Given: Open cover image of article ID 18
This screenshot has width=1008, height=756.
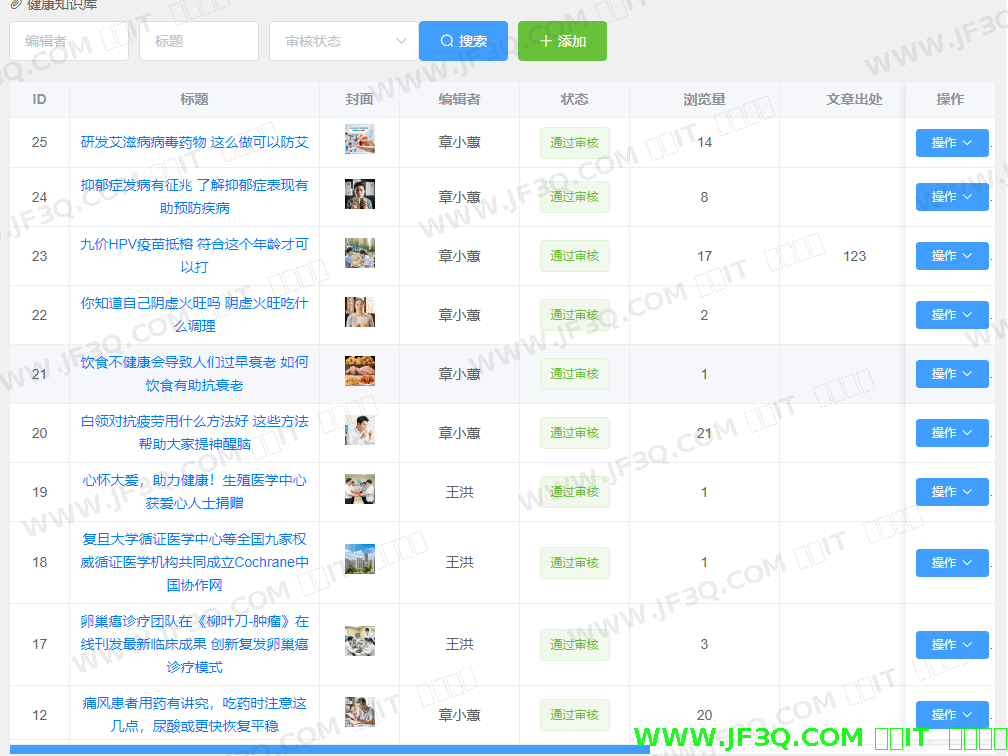Looking at the screenshot, I should coord(359,559).
